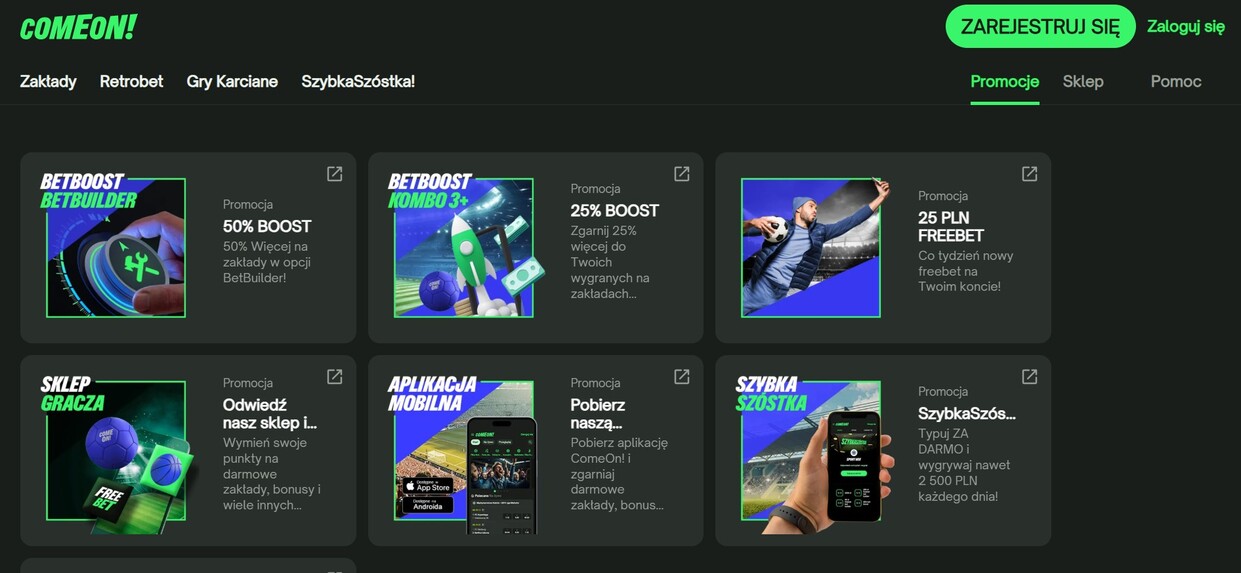Click Promocja label above 25 PLN FREEBET

943,196
